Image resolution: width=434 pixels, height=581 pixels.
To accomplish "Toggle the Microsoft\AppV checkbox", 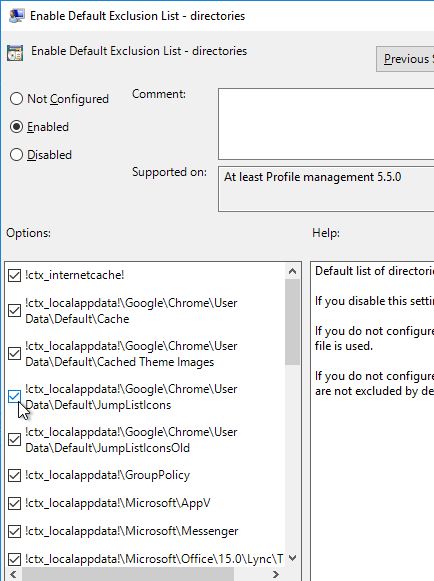I will (14, 503).
